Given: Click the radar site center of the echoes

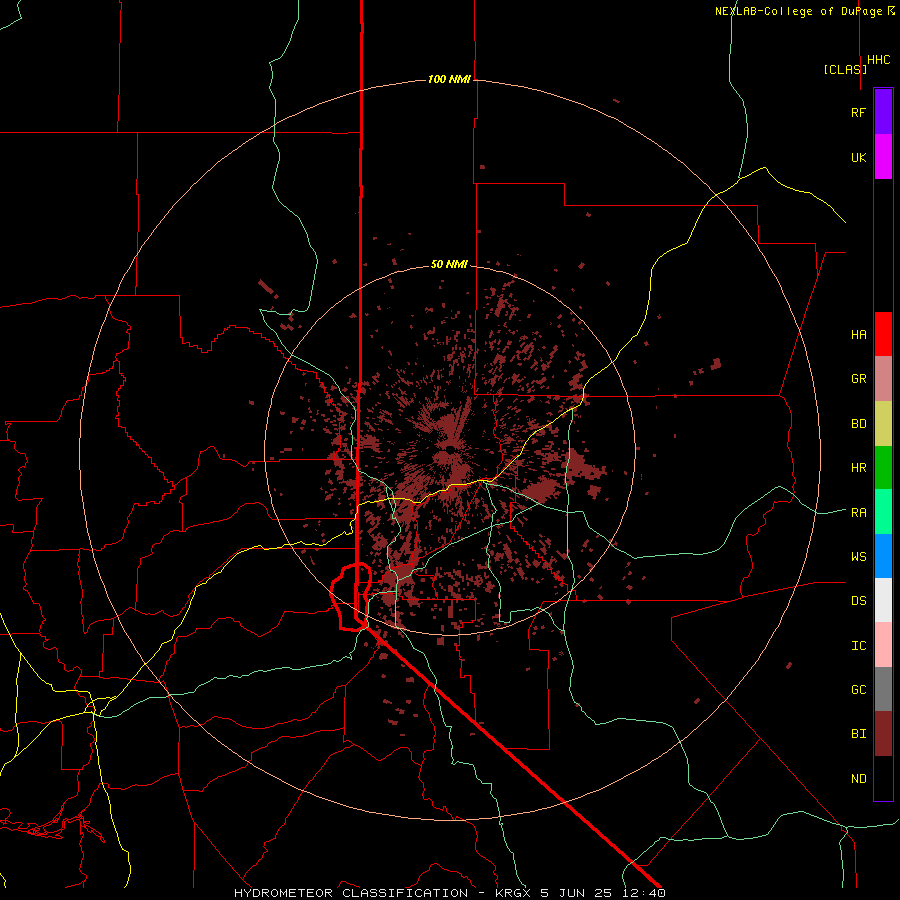Looking at the screenshot, I should [x=449, y=448].
